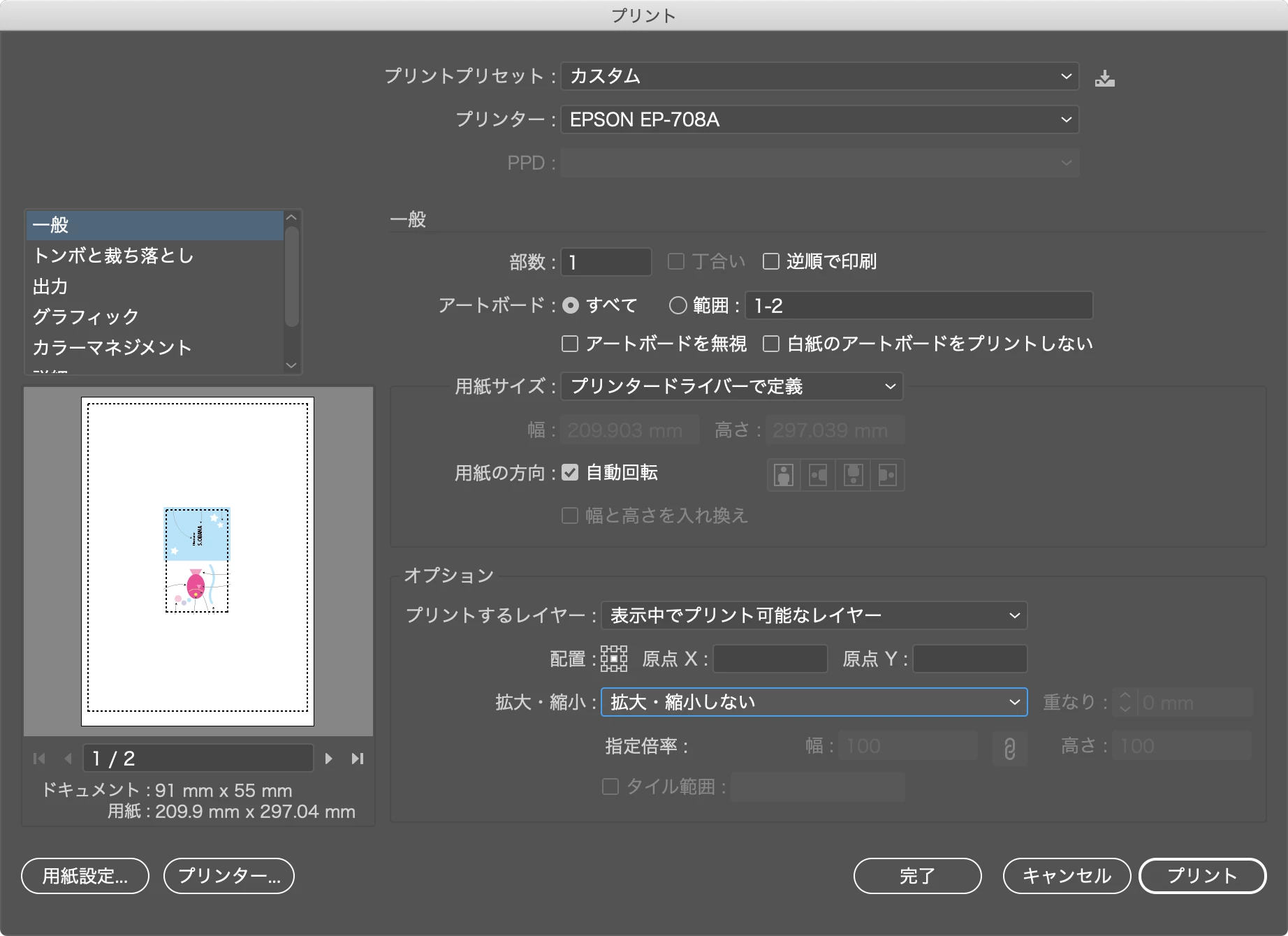
Task: Select the すべて artboard radio button
Action: click(x=571, y=305)
